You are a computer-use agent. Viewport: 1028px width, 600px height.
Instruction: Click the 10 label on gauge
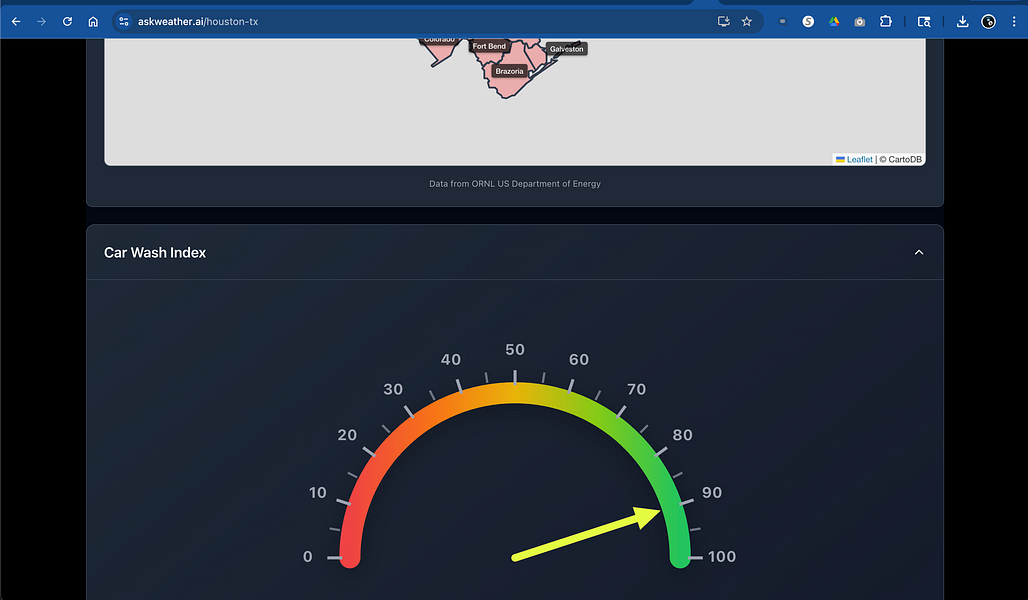[317, 492]
